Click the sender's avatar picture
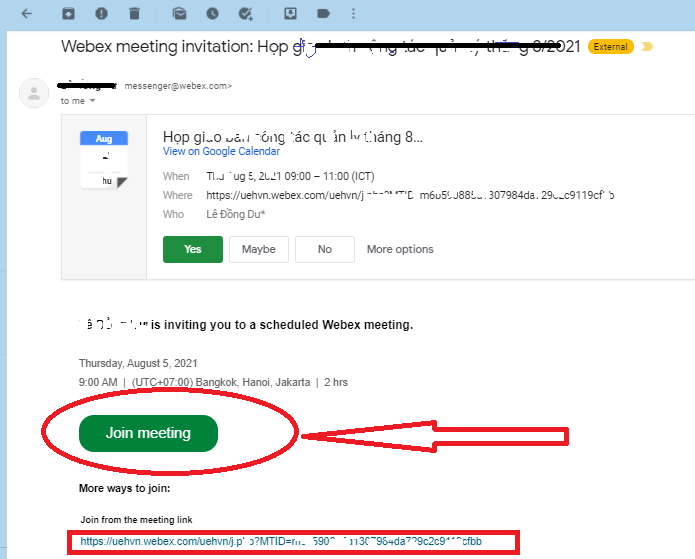Screen dimensions: 695x559 click(x=35, y=94)
